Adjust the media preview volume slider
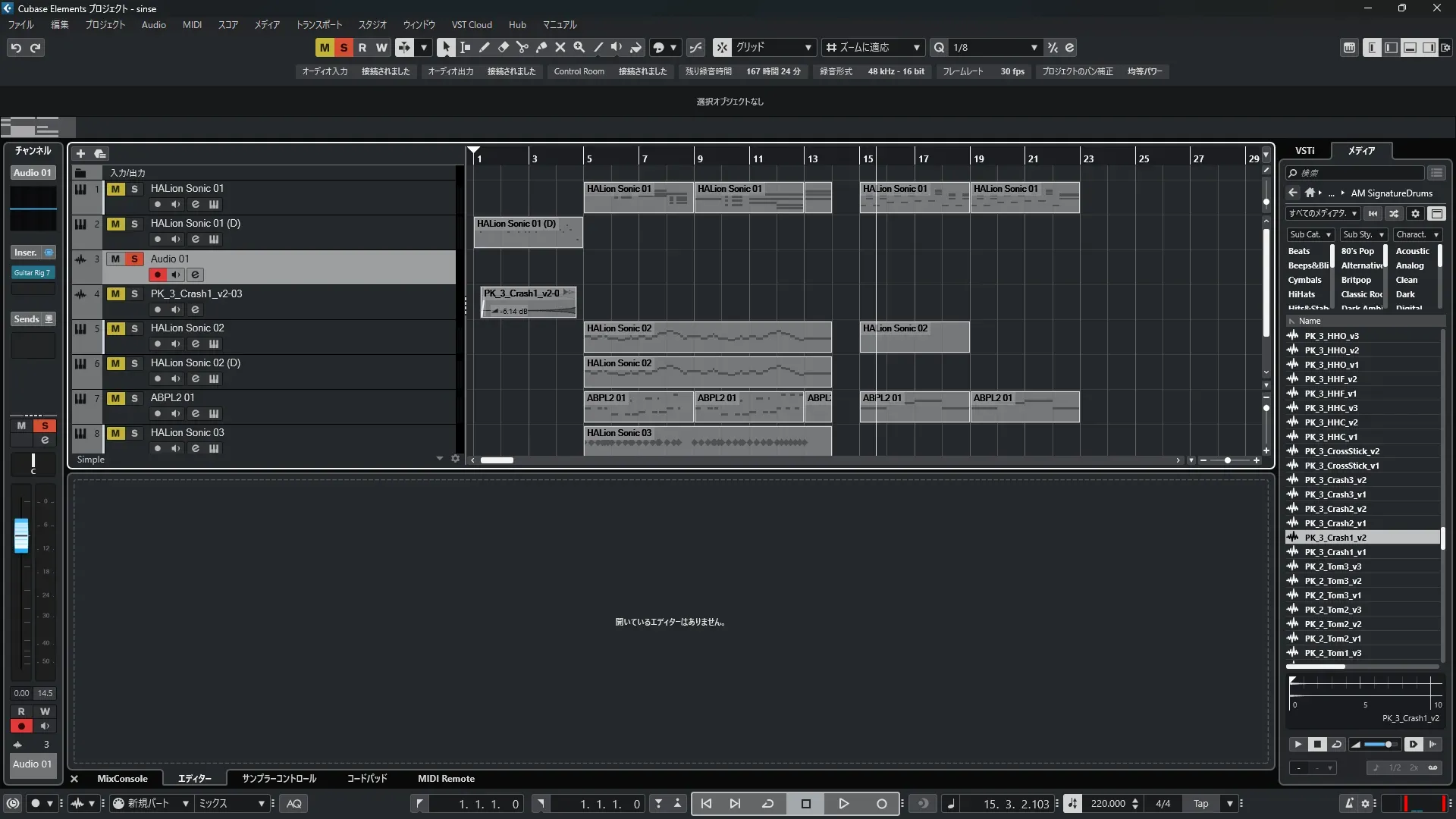This screenshot has width=1456, height=819. tap(1380, 745)
